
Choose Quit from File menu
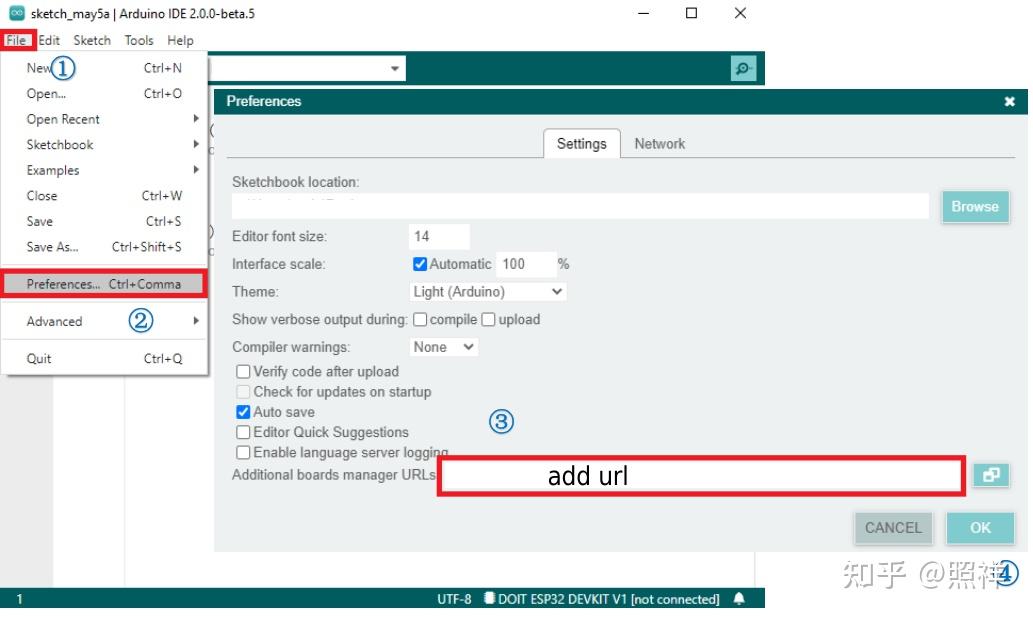104,358
